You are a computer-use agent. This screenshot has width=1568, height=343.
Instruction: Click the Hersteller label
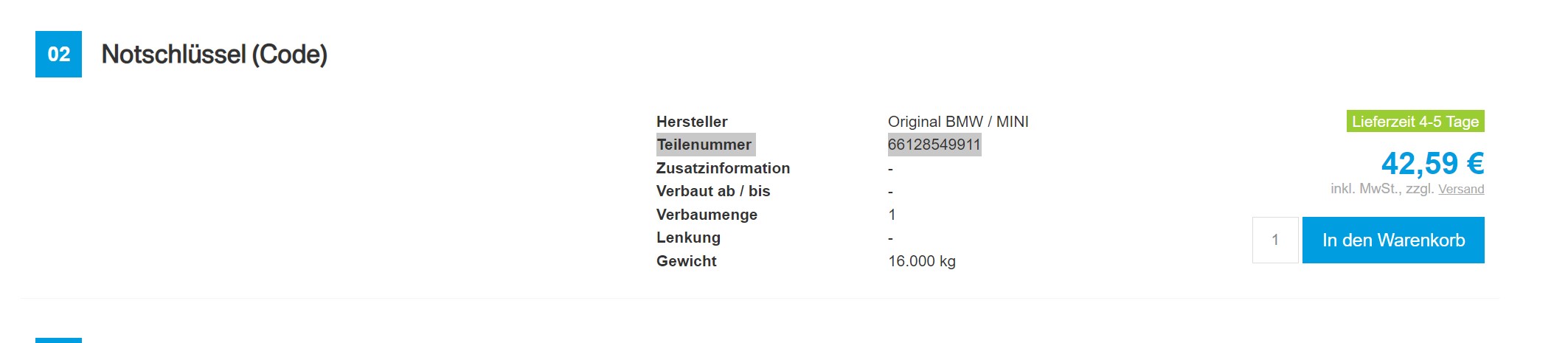pyautogui.click(x=692, y=122)
